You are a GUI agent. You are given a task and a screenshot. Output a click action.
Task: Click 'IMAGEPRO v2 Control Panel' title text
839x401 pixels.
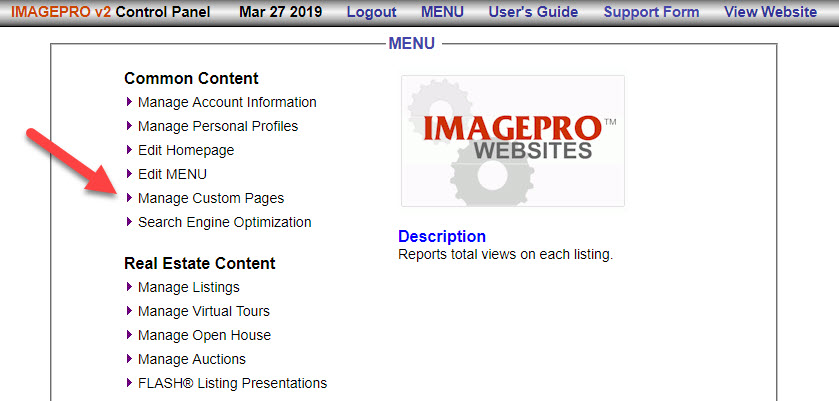pos(110,12)
